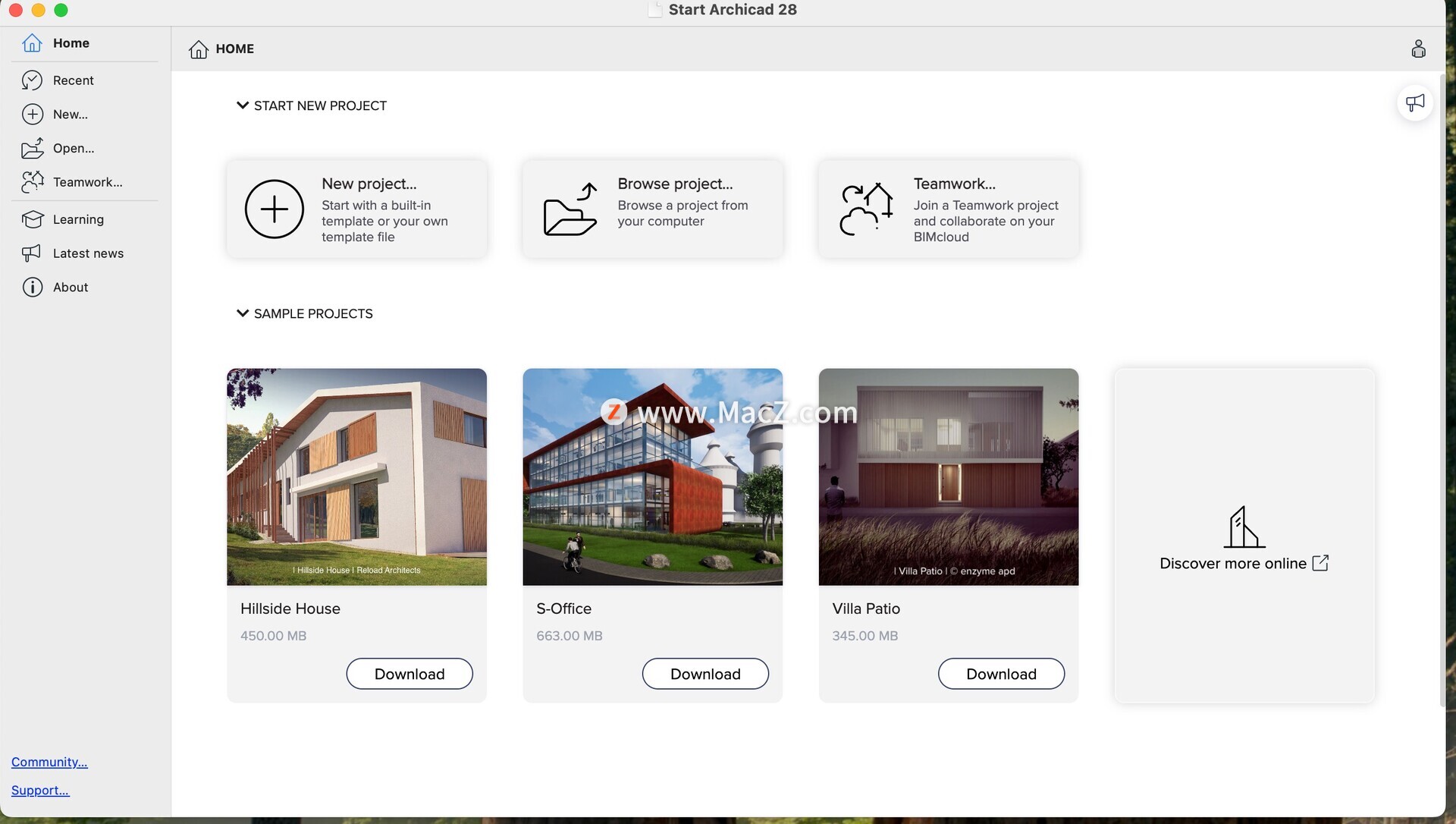
Task: Click the Villa Patio thumbnail image
Action: click(x=948, y=476)
